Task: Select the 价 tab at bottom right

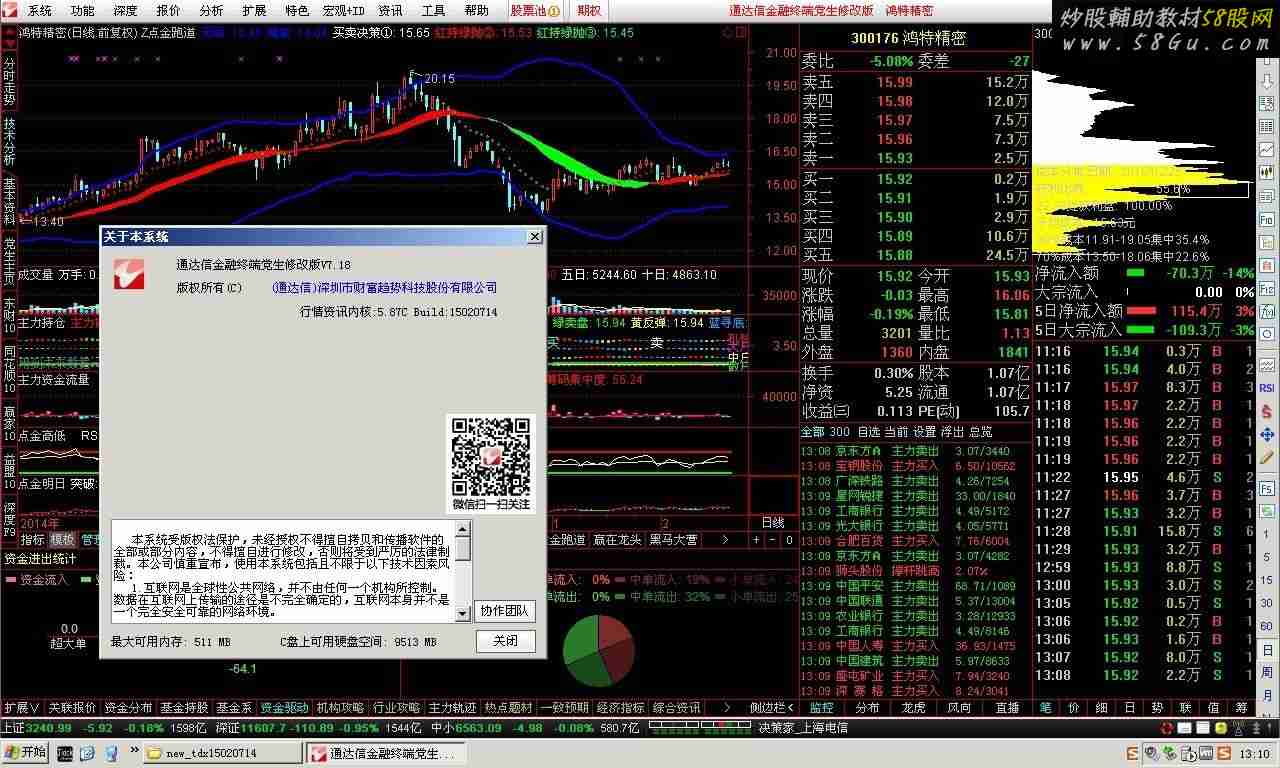Action: pyautogui.click(x=1073, y=708)
